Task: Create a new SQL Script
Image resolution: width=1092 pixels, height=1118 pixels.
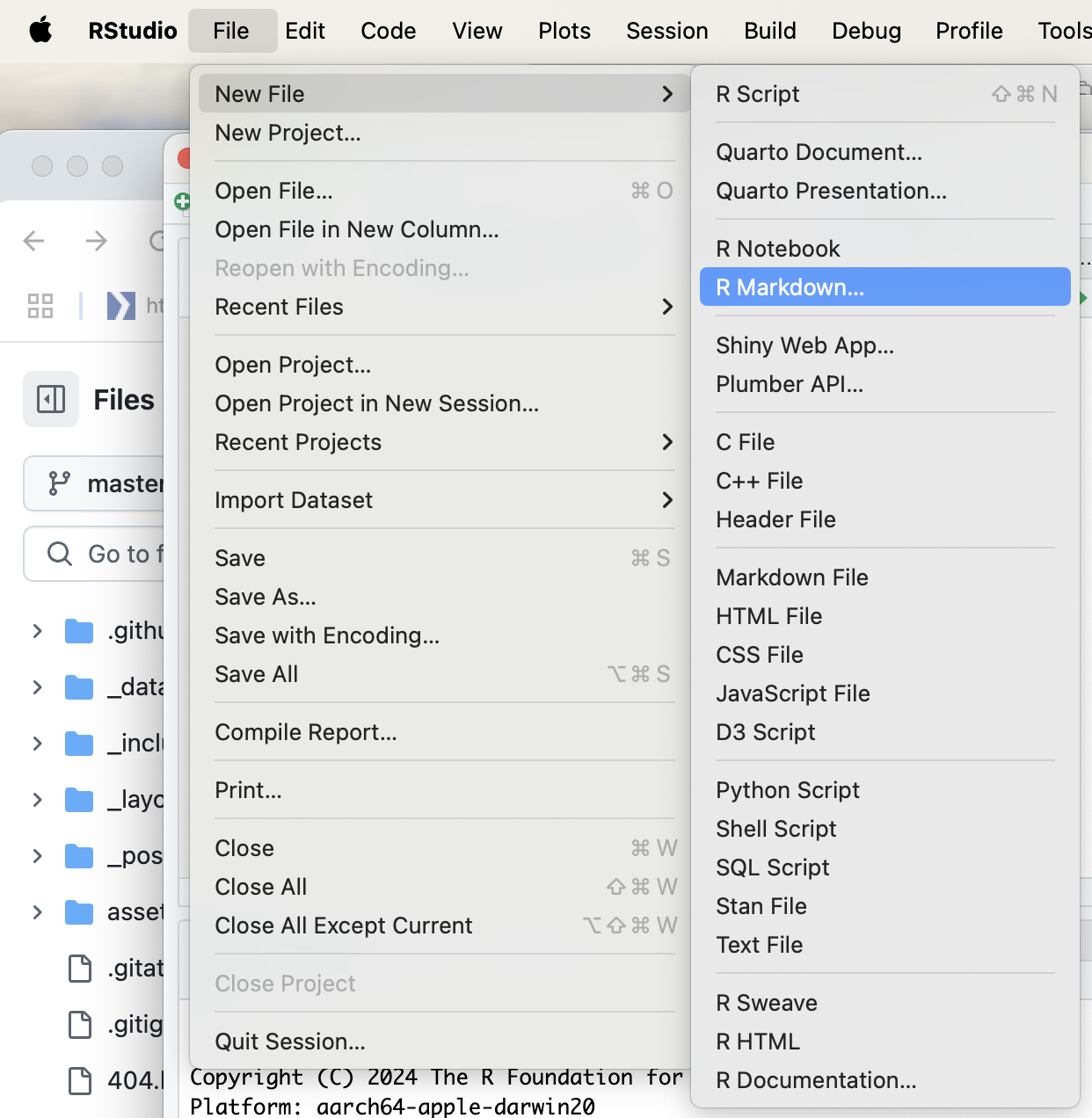Action: coord(885,868)
